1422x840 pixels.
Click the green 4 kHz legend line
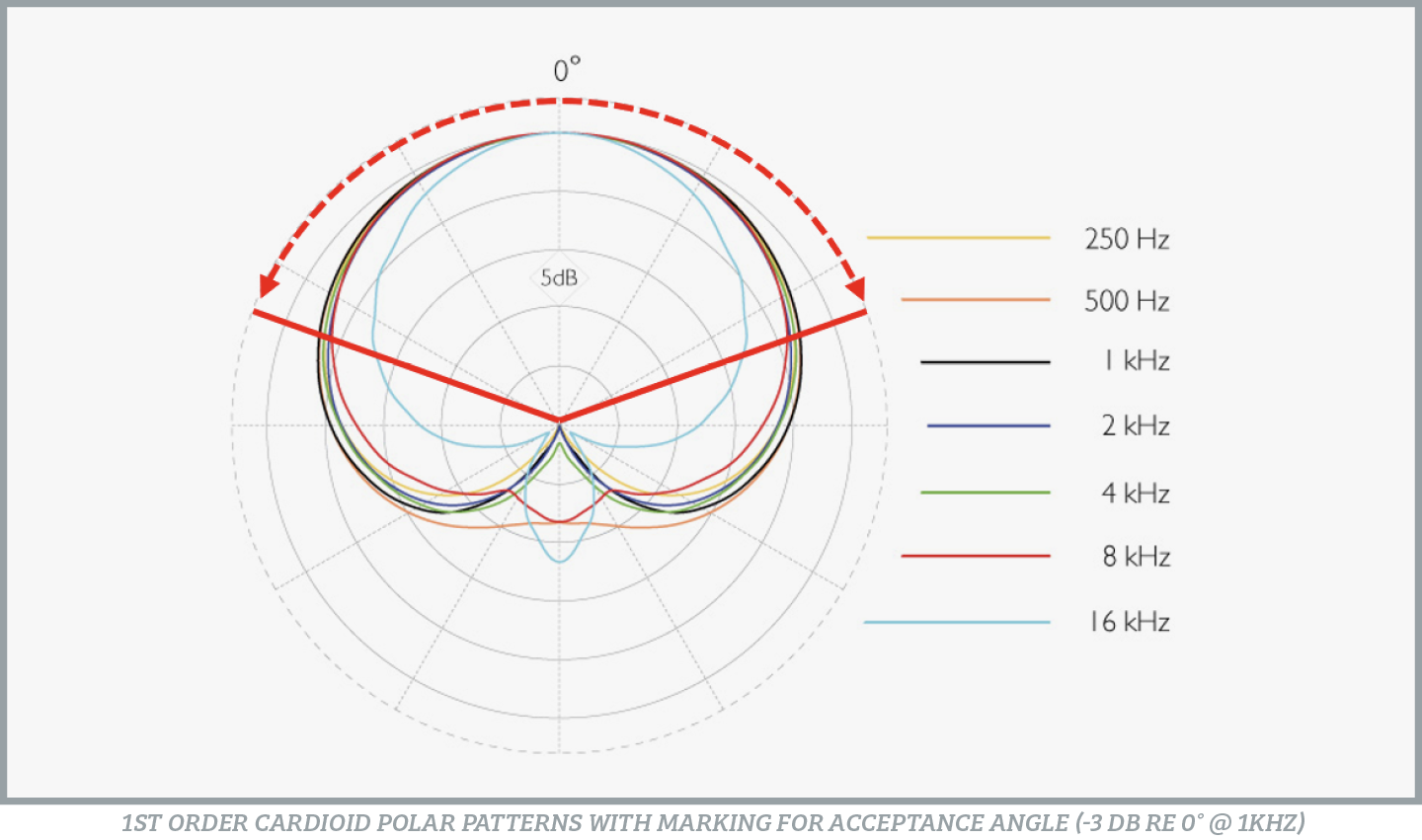pyautogui.click(x=985, y=492)
